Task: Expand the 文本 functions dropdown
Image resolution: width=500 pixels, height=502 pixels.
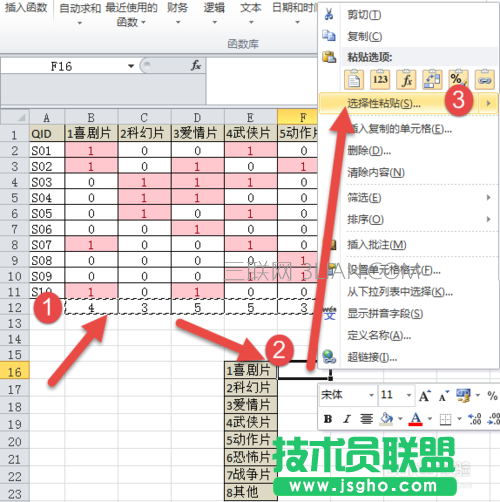Action: [x=251, y=22]
